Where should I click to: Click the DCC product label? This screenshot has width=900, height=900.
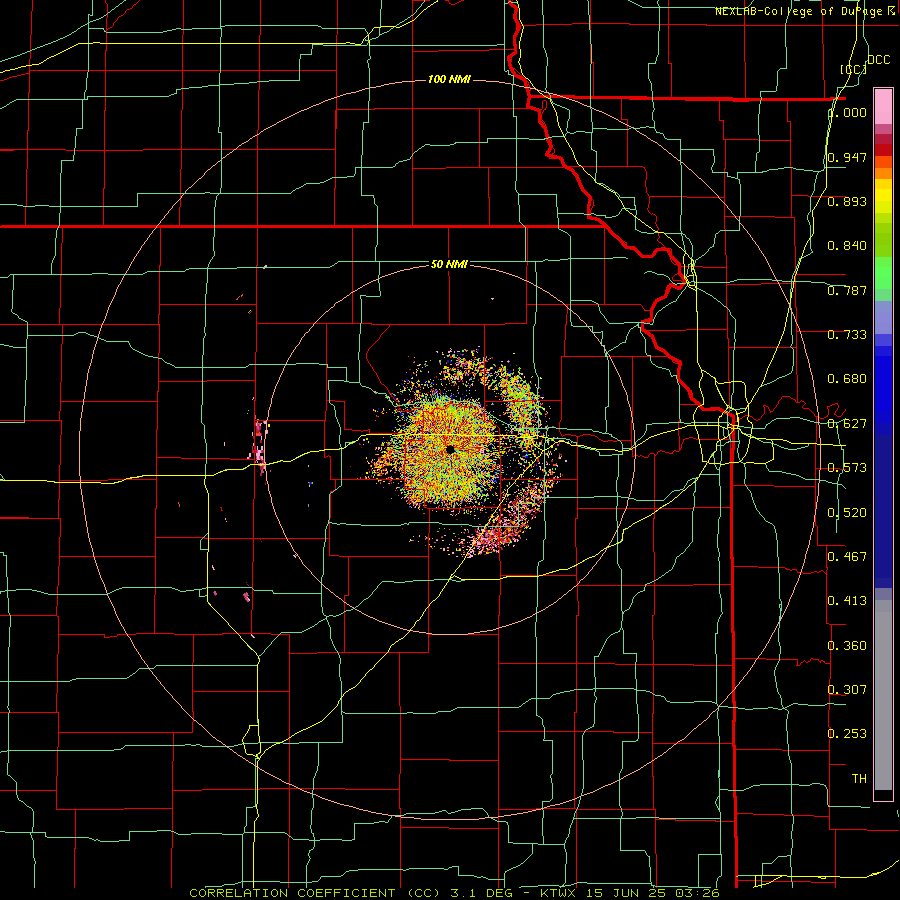878,60
